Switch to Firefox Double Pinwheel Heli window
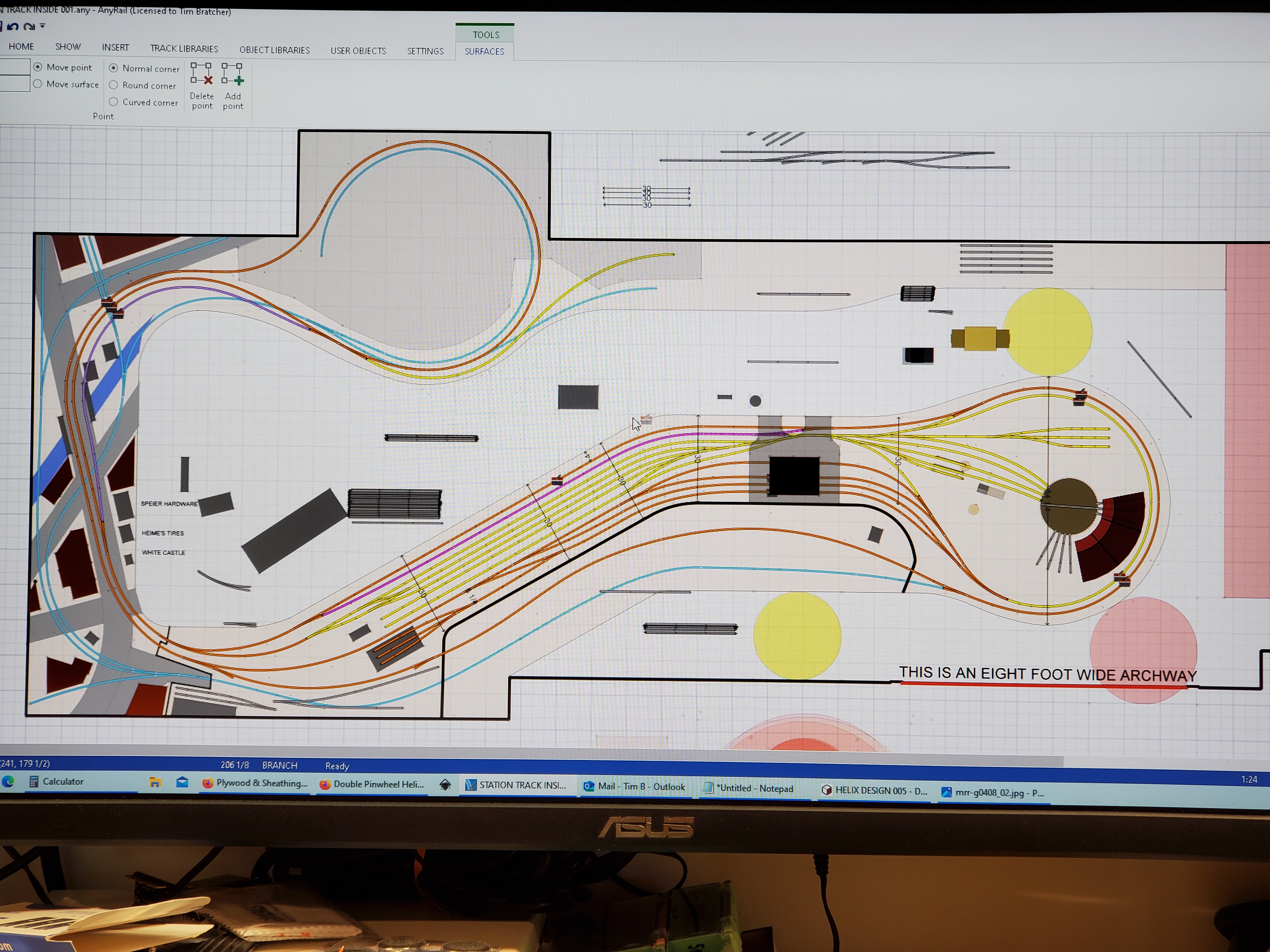This screenshot has width=1270, height=952. point(372,785)
